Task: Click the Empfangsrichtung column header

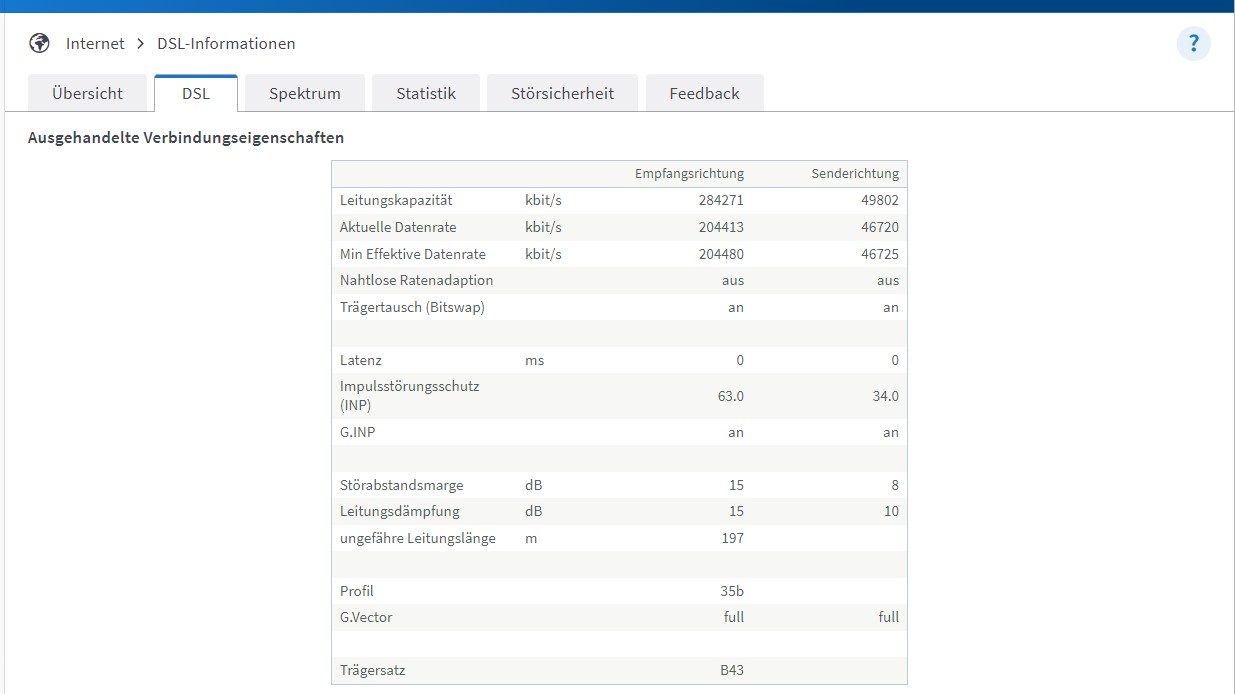Action: coord(689,174)
